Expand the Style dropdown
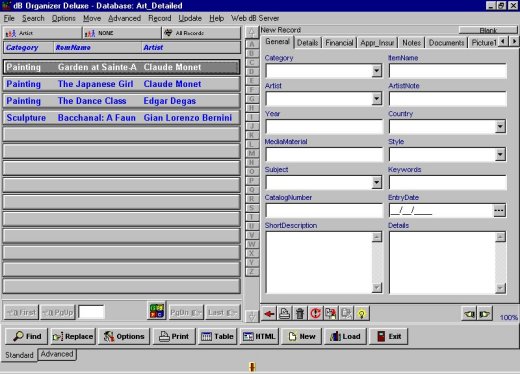Screen dimensions: 520x374 click(x=500, y=154)
